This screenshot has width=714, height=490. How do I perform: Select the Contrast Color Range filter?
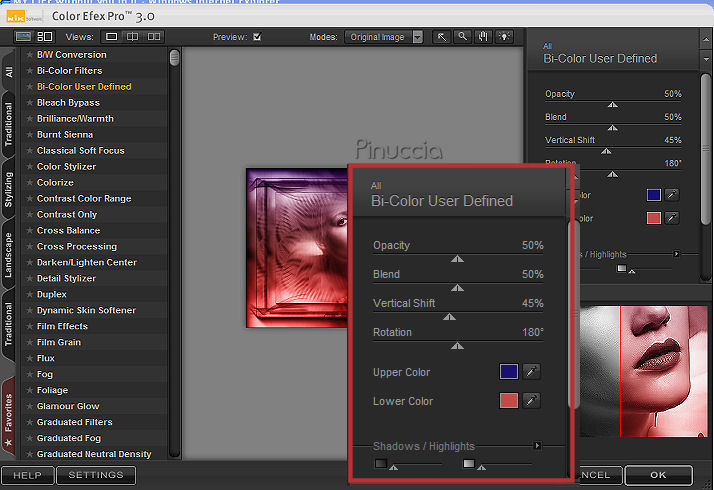click(84, 199)
